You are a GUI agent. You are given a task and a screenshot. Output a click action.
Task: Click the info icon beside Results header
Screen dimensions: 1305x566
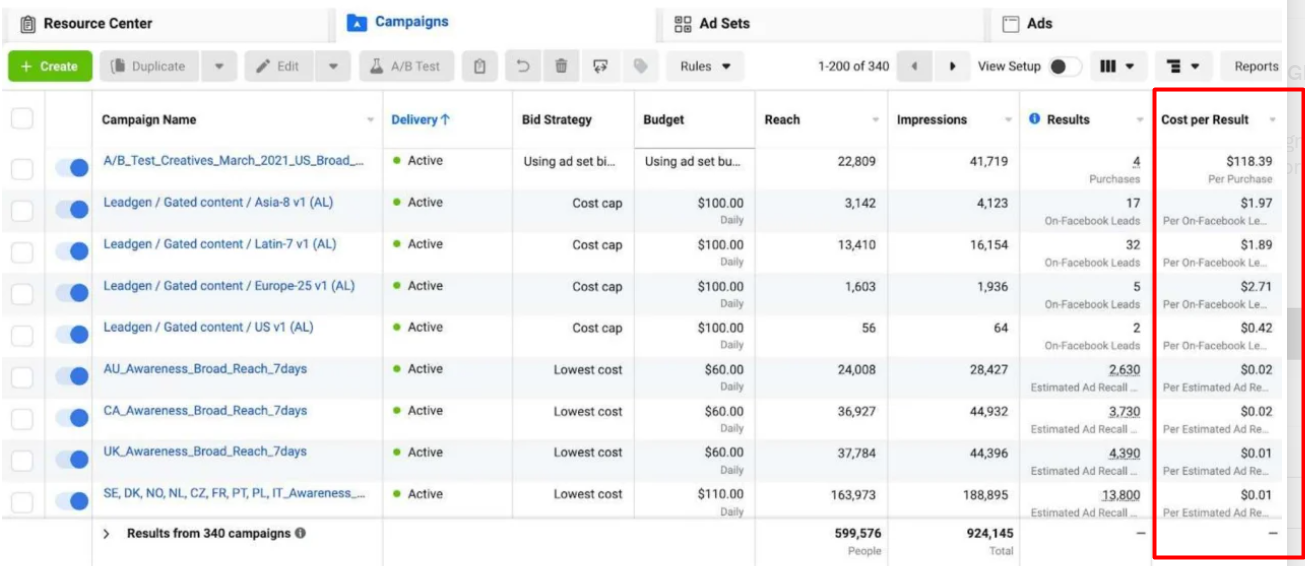1035,119
